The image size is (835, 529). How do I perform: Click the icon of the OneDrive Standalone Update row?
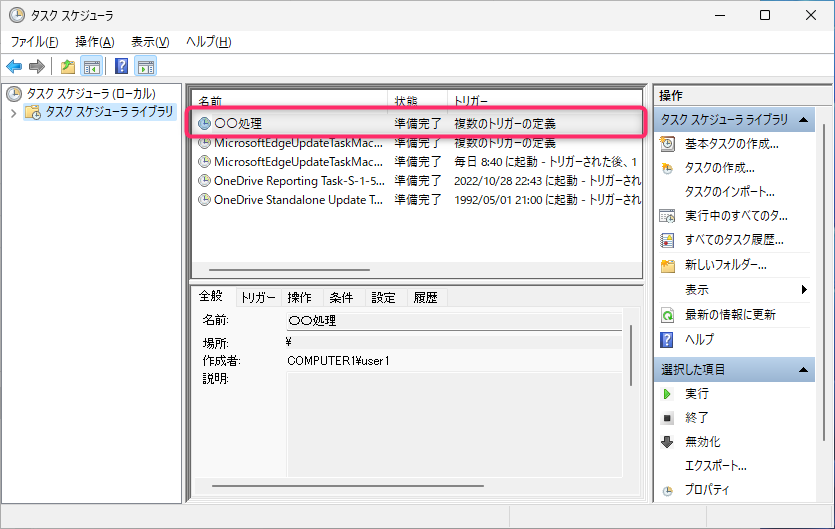[x=204, y=200]
